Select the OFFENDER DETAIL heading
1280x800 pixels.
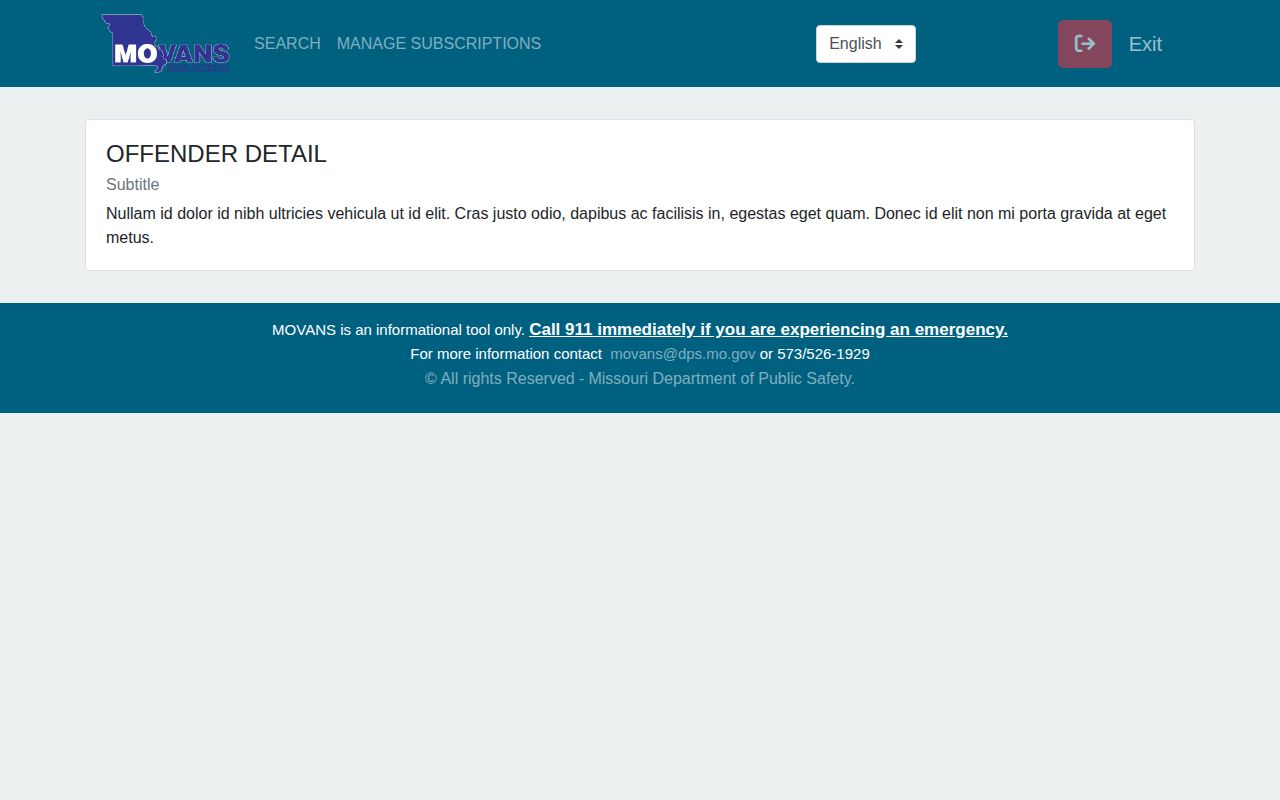[x=216, y=154]
